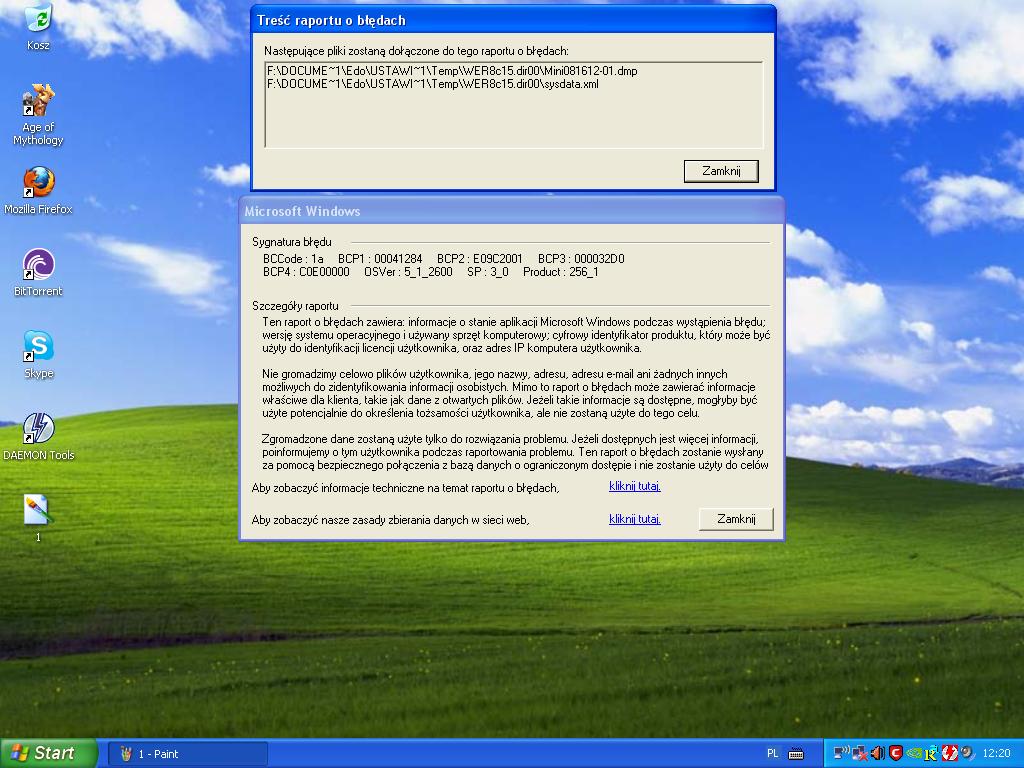Click Zamknij in Microsoft Windows dialog

736,519
